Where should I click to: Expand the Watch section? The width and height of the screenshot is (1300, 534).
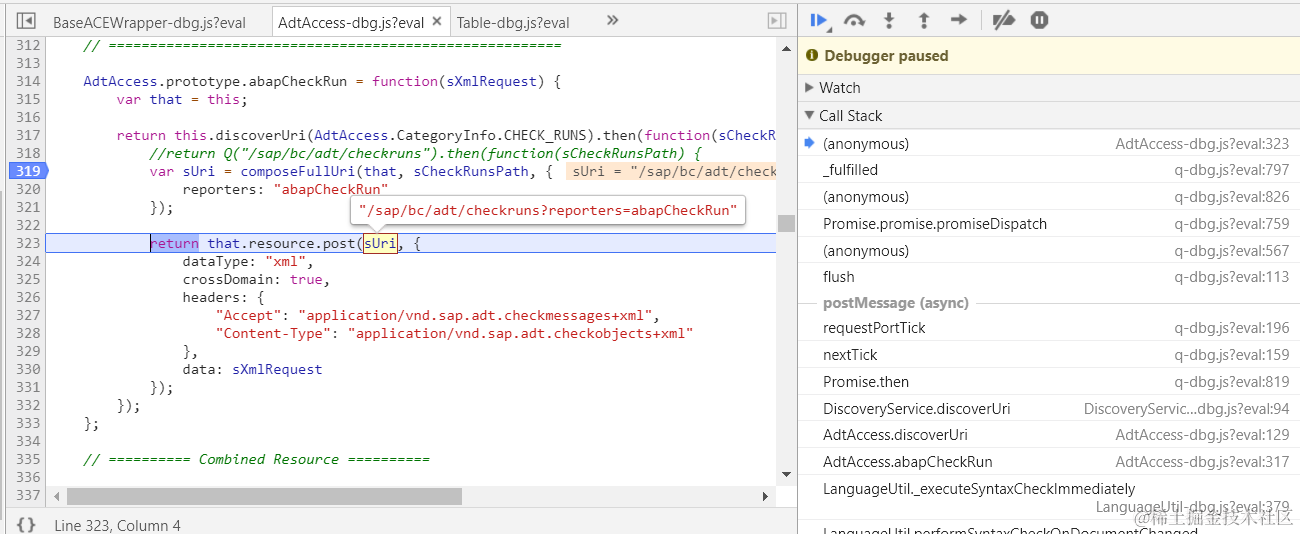point(1049,88)
